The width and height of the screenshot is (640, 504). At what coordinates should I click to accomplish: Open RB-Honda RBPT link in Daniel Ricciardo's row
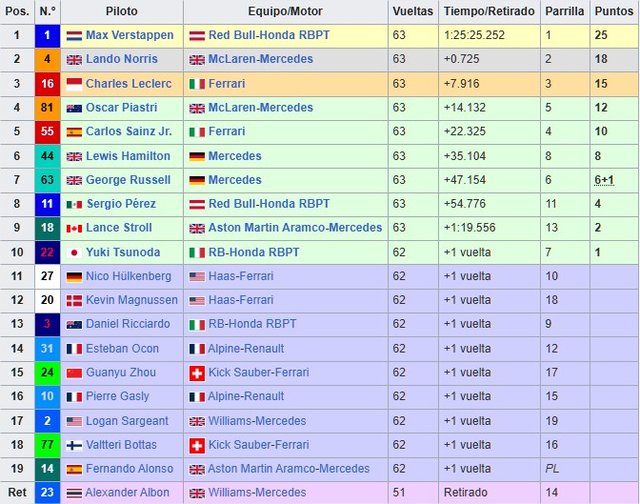(252, 324)
